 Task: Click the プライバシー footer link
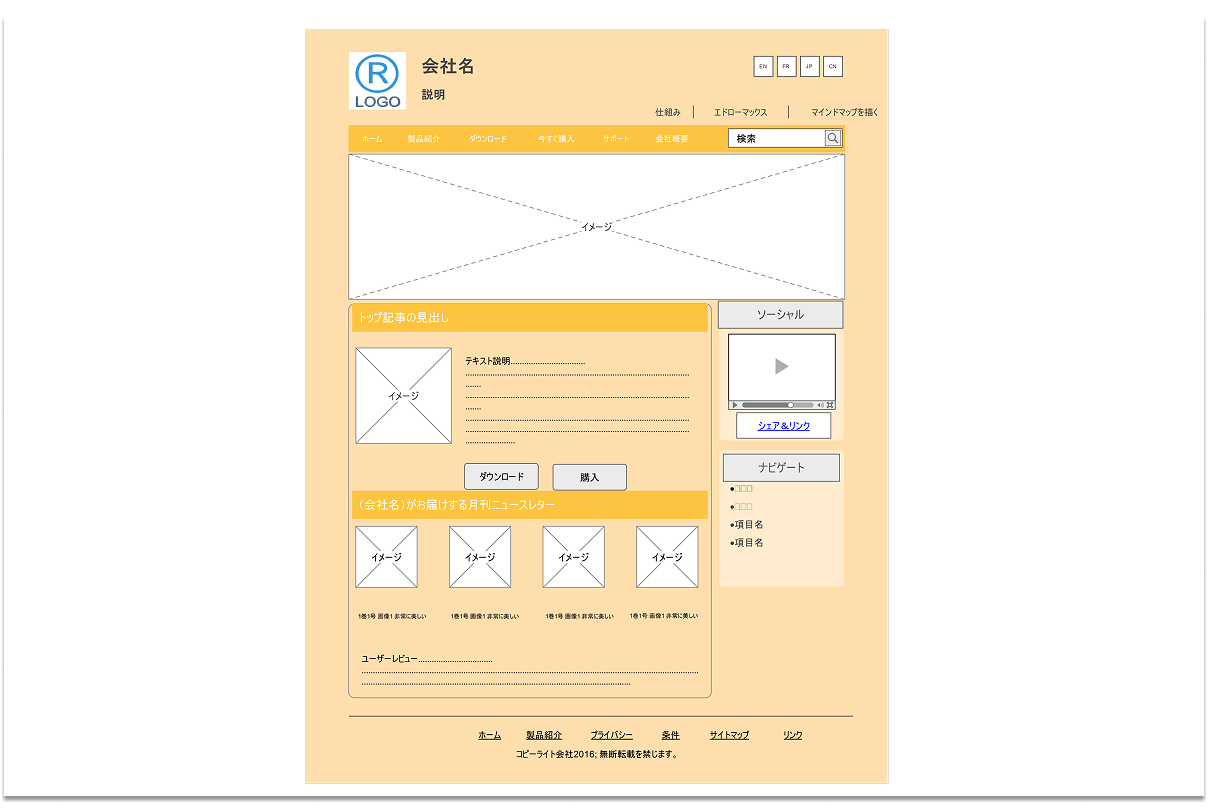(x=611, y=735)
